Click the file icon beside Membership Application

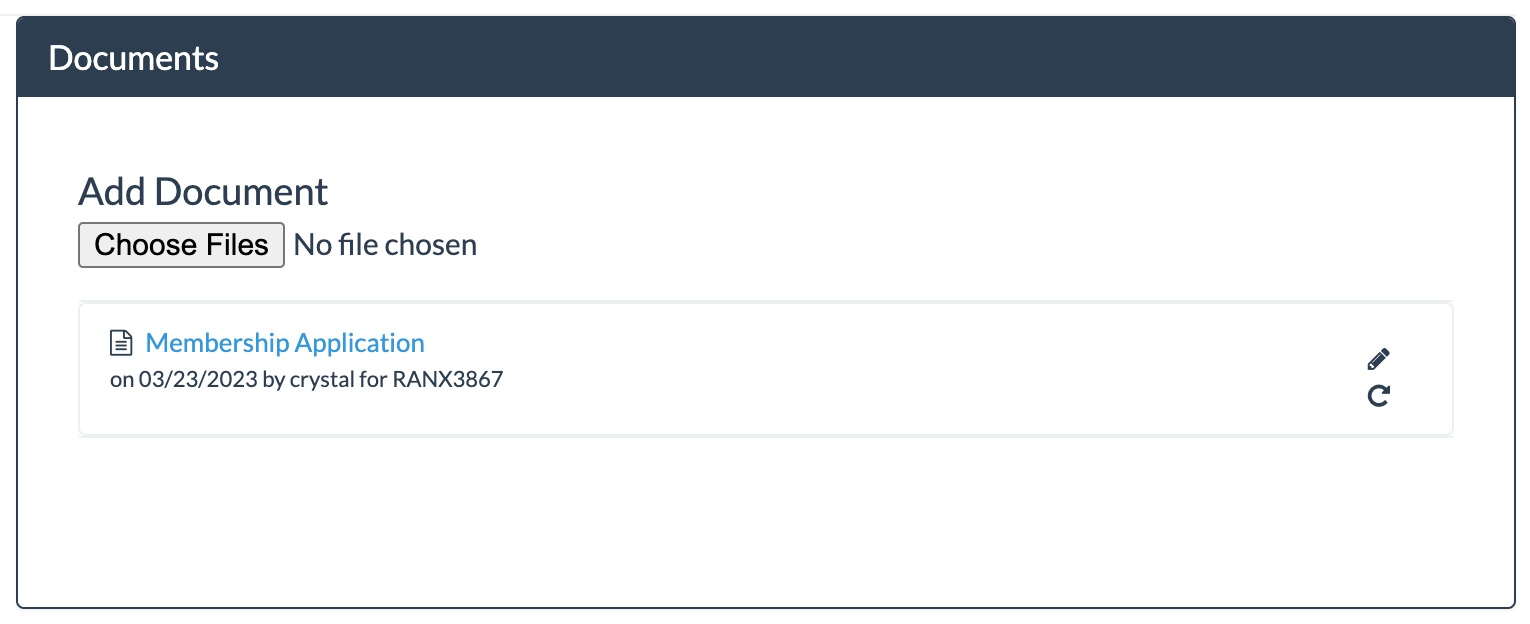point(121,344)
